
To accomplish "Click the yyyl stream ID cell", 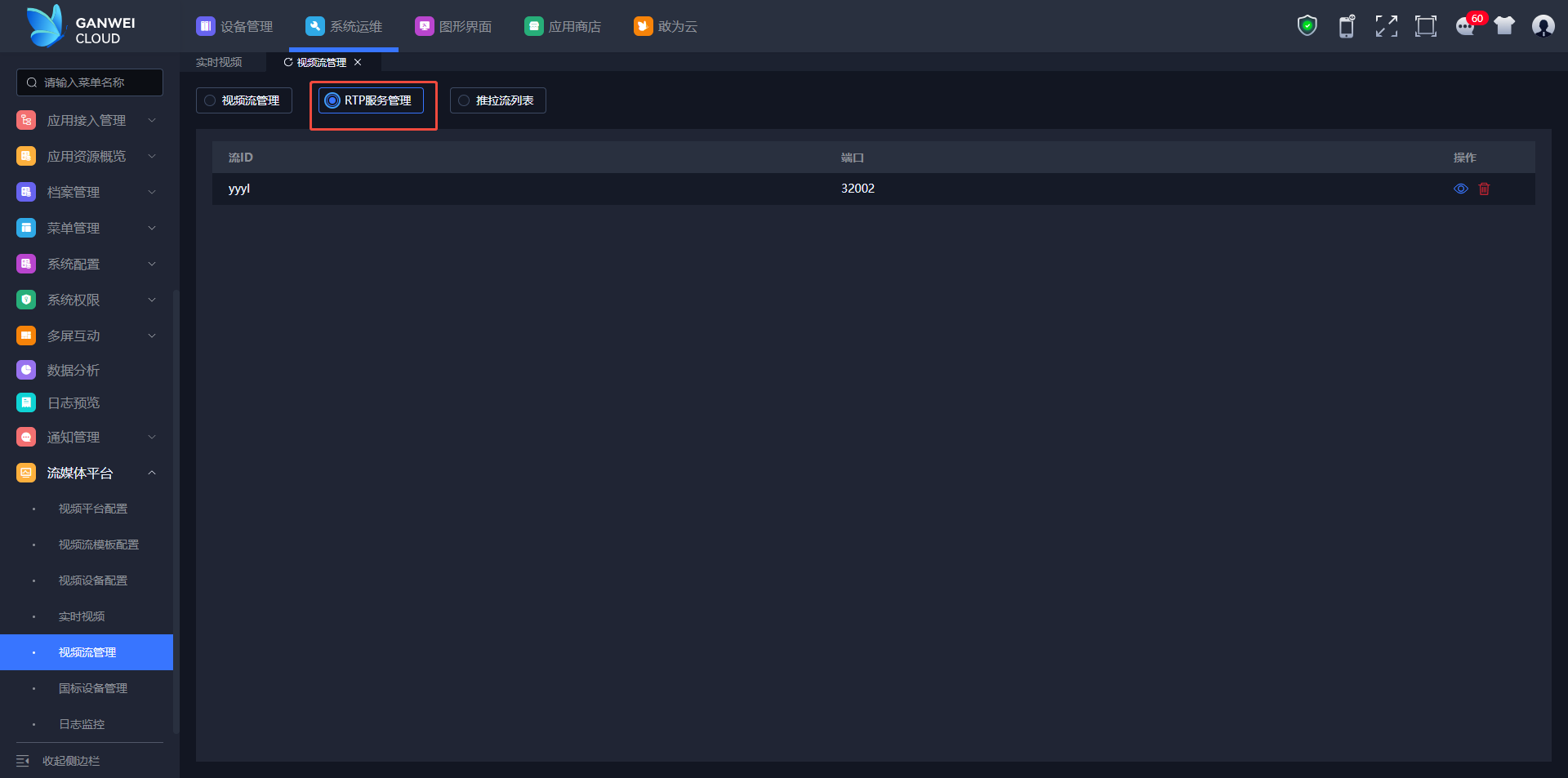I will click(239, 189).
